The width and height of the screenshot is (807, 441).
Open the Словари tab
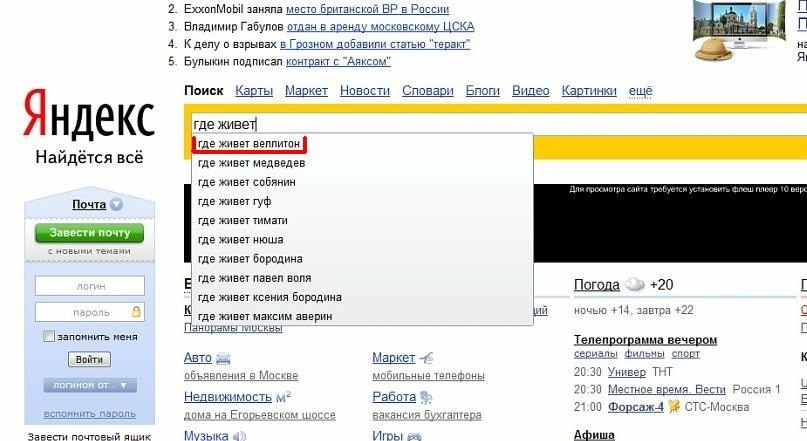(428, 91)
